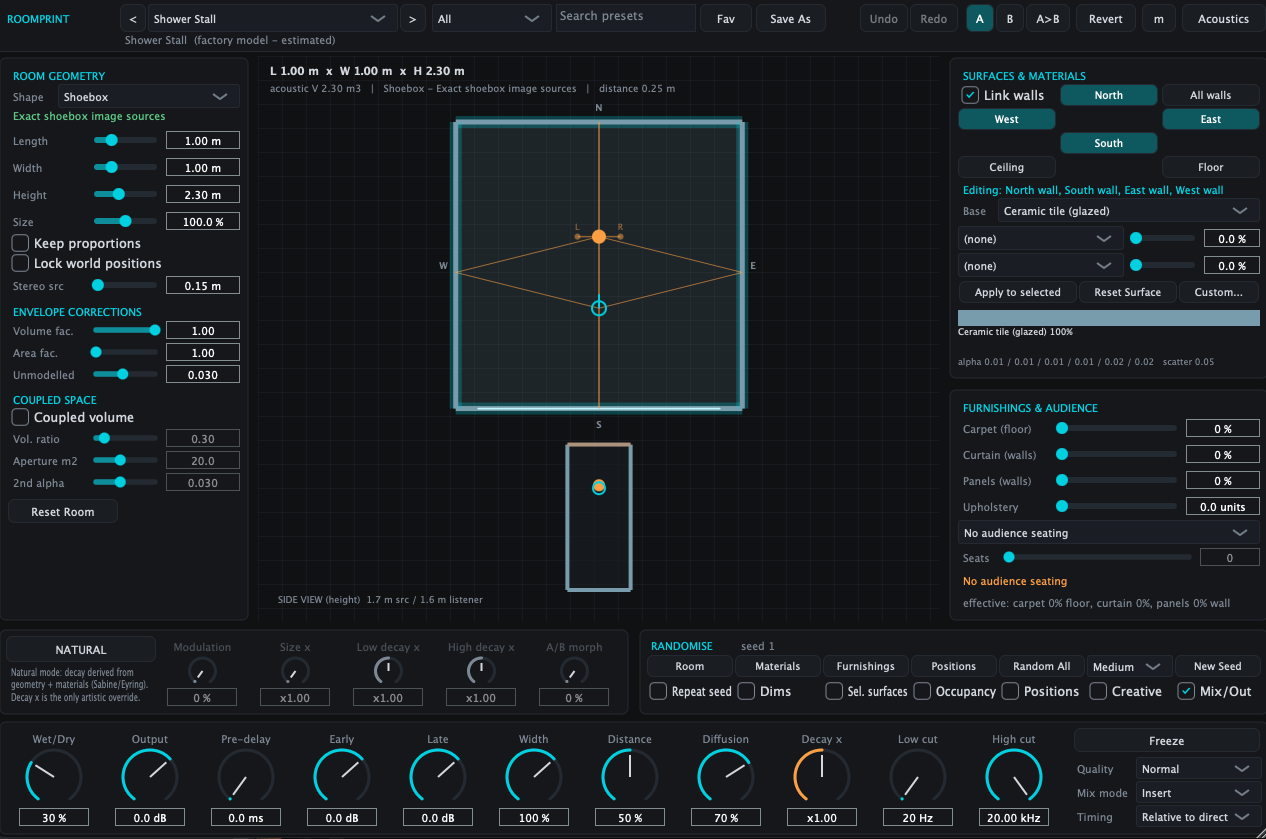Enable Coupled volume checkbox

click(20, 417)
